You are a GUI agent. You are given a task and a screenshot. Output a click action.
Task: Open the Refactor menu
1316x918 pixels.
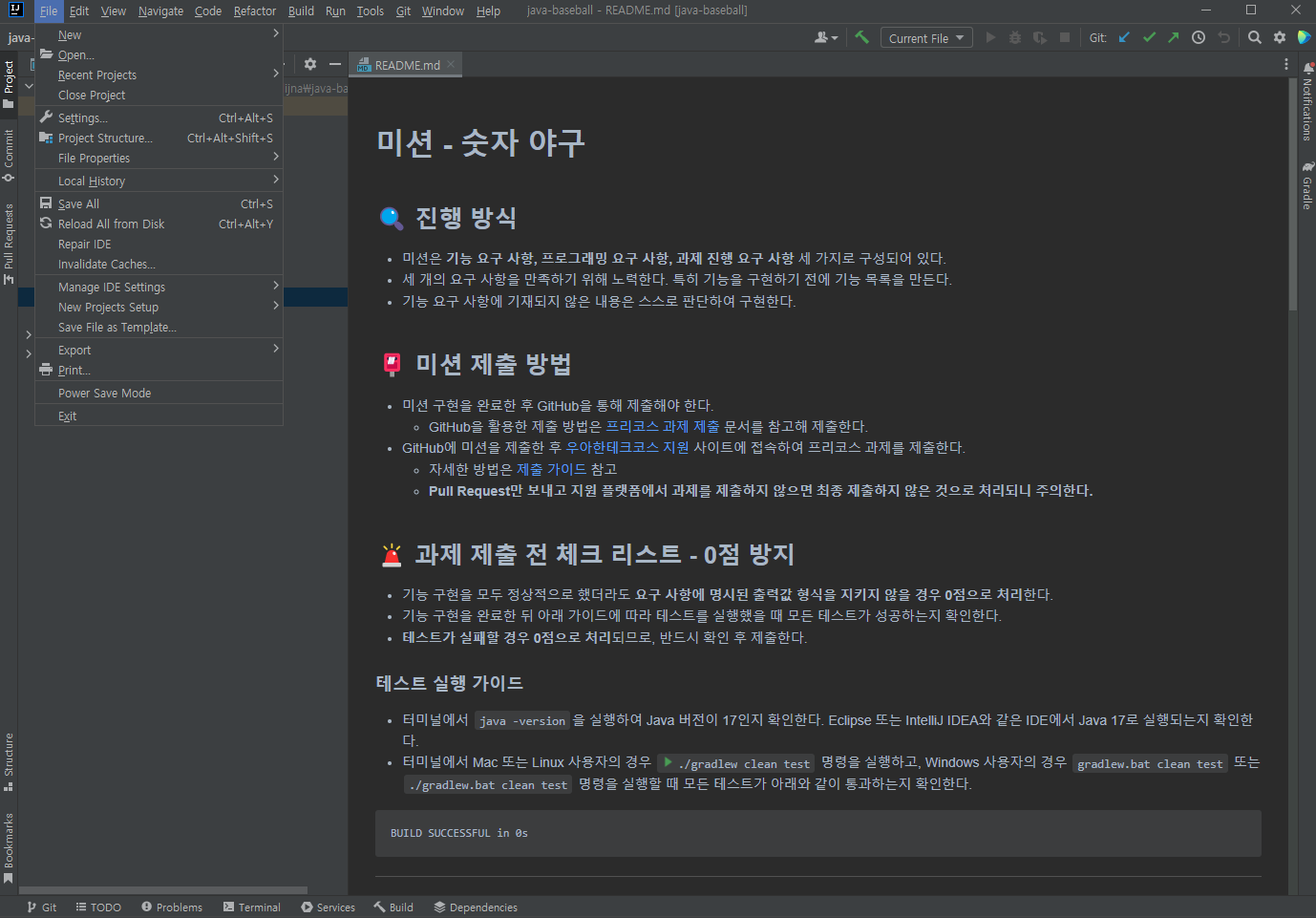255,11
